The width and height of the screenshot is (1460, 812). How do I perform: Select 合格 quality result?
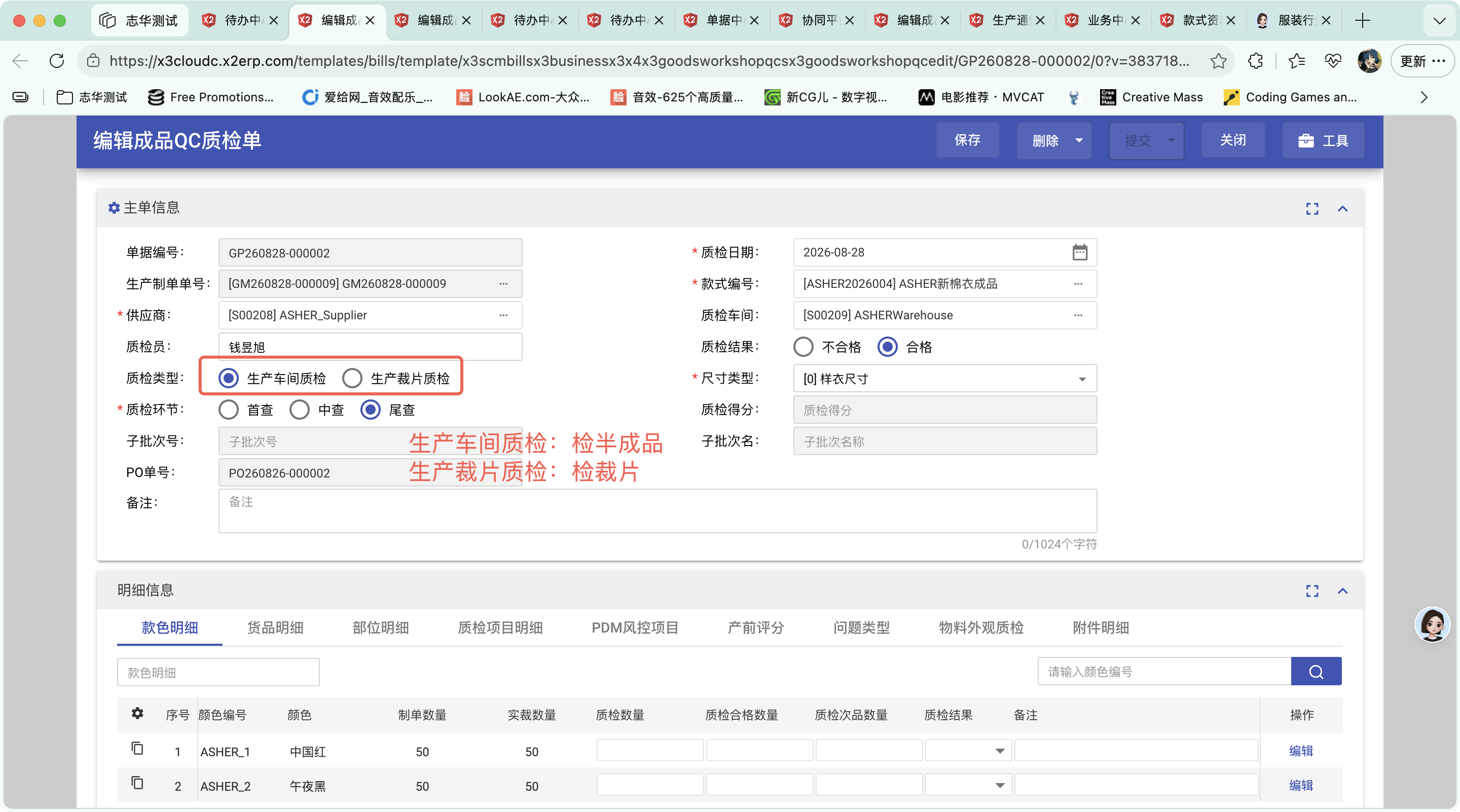point(887,347)
